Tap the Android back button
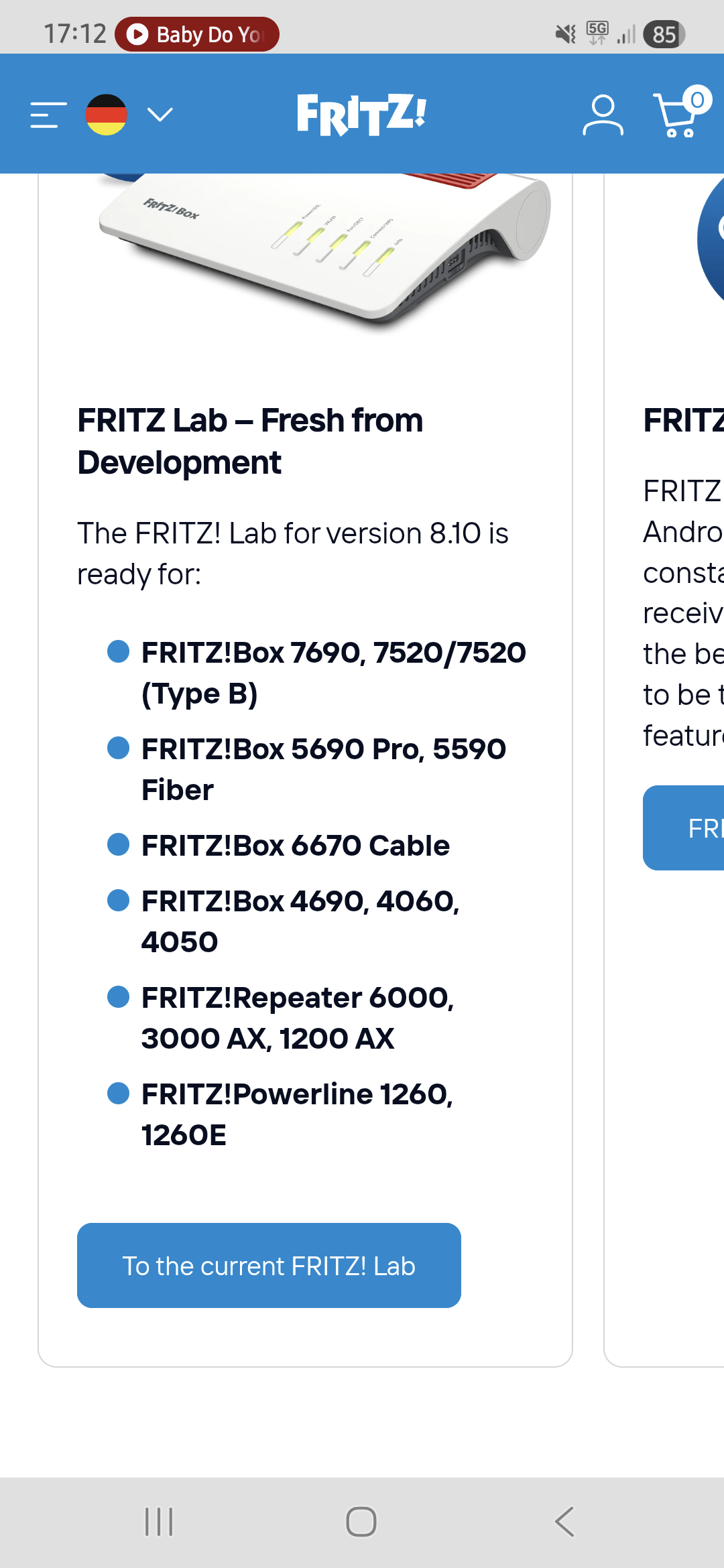 pyautogui.click(x=564, y=1522)
